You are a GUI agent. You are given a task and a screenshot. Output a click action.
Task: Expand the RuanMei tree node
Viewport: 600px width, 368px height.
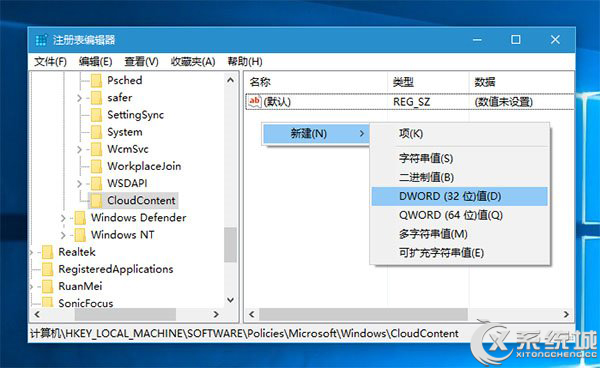click(x=31, y=287)
